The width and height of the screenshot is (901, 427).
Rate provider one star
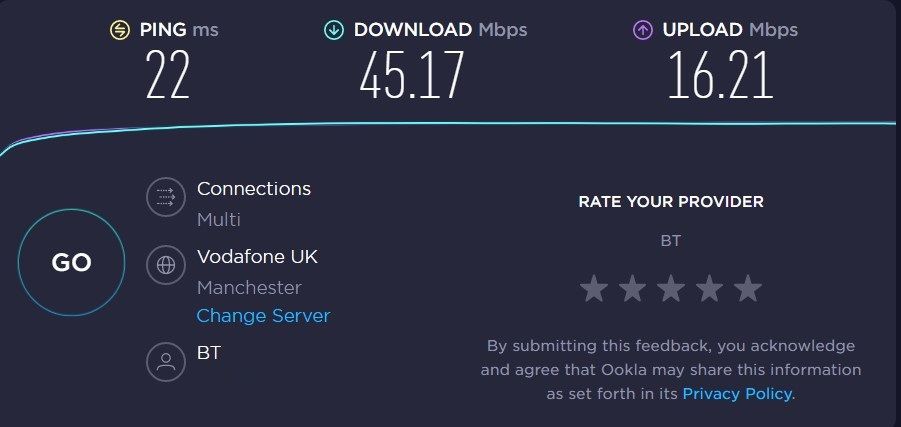pyautogui.click(x=594, y=290)
